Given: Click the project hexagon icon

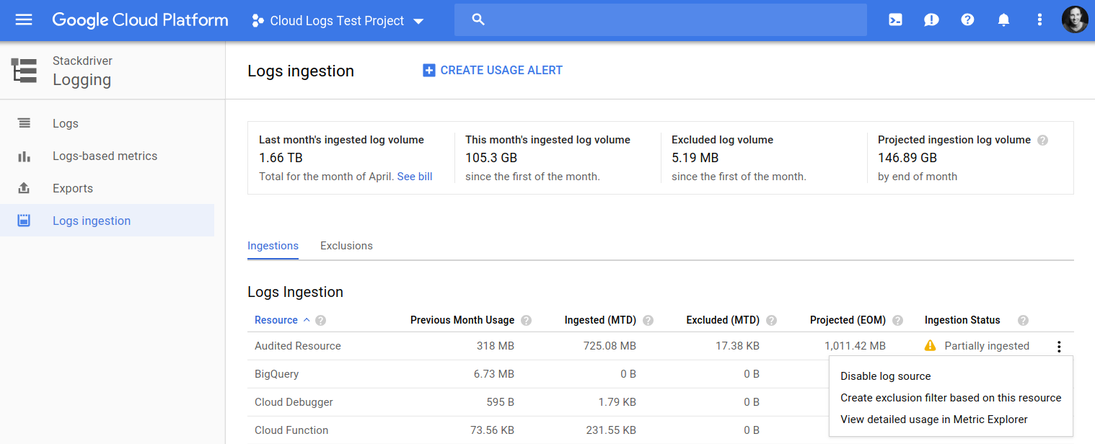Looking at the screenshot, I should [x=258, y=21].
